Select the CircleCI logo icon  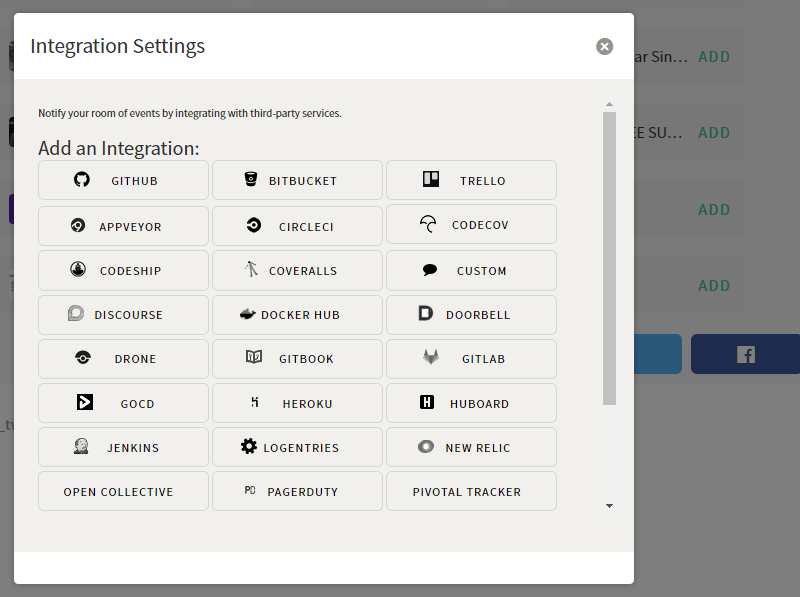254,226
